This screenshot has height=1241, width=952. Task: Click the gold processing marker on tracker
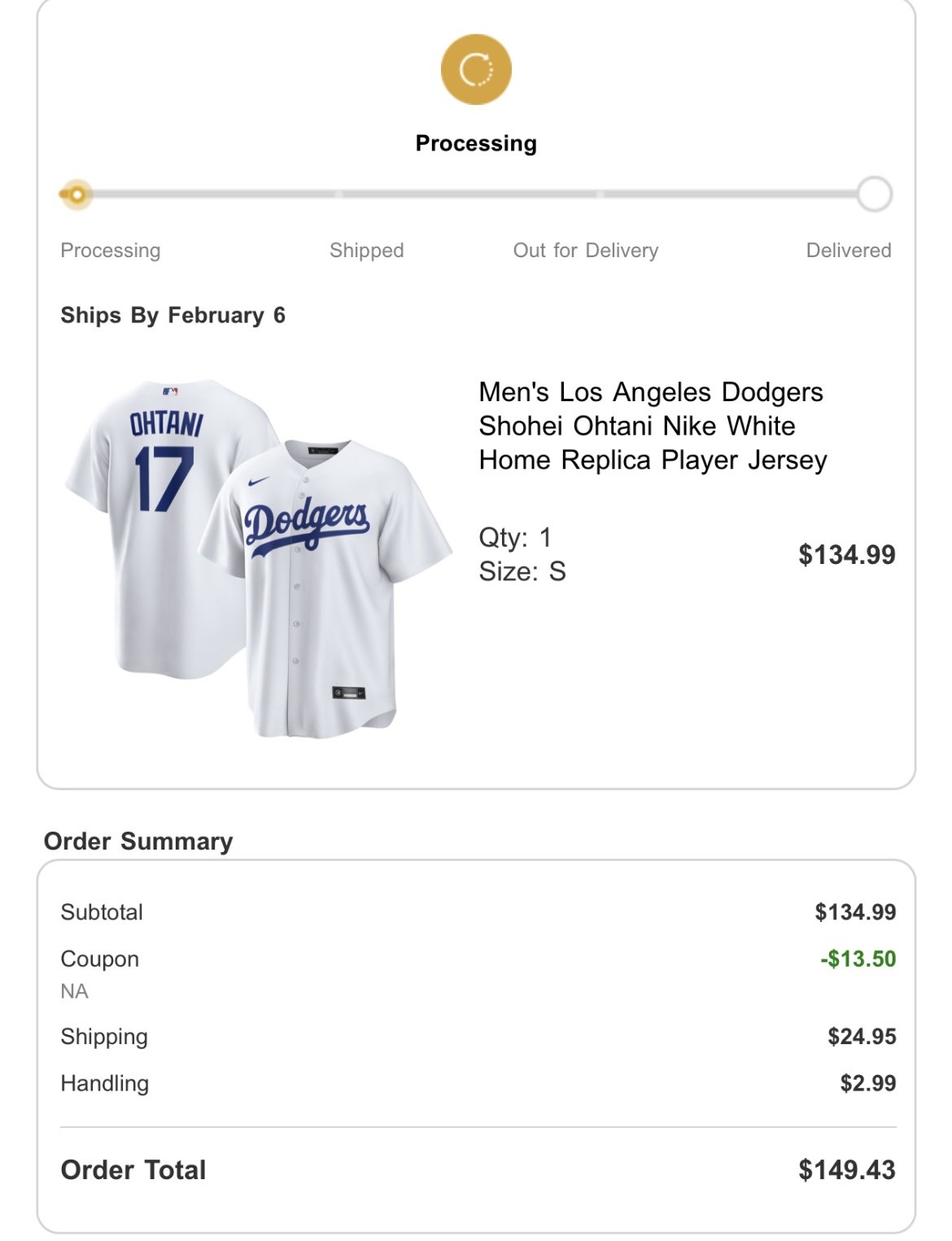(76, 194)
